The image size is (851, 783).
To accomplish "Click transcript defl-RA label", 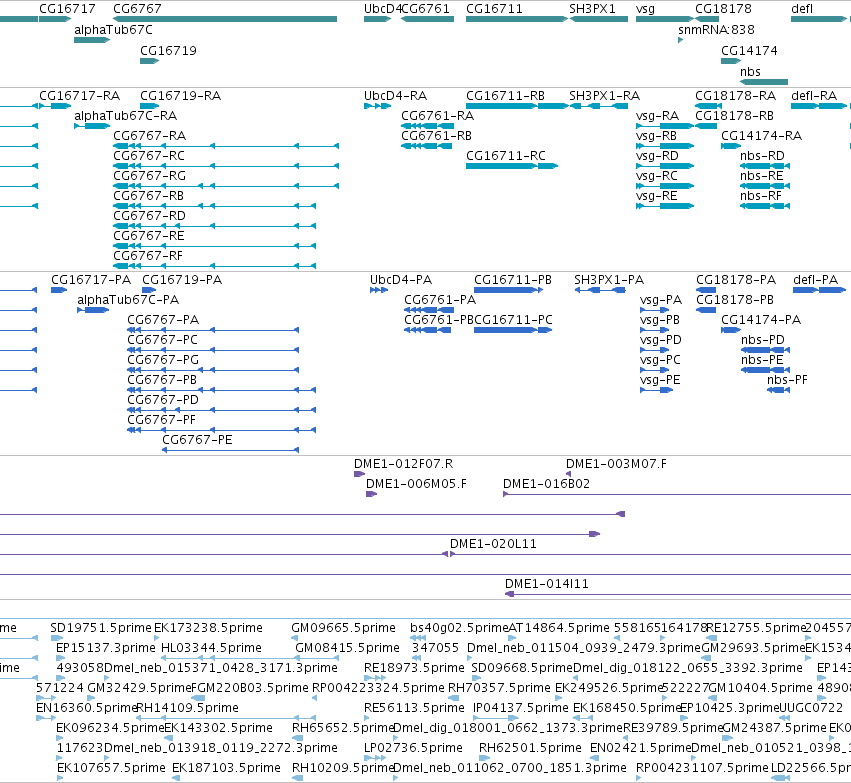I will [815, 96].
